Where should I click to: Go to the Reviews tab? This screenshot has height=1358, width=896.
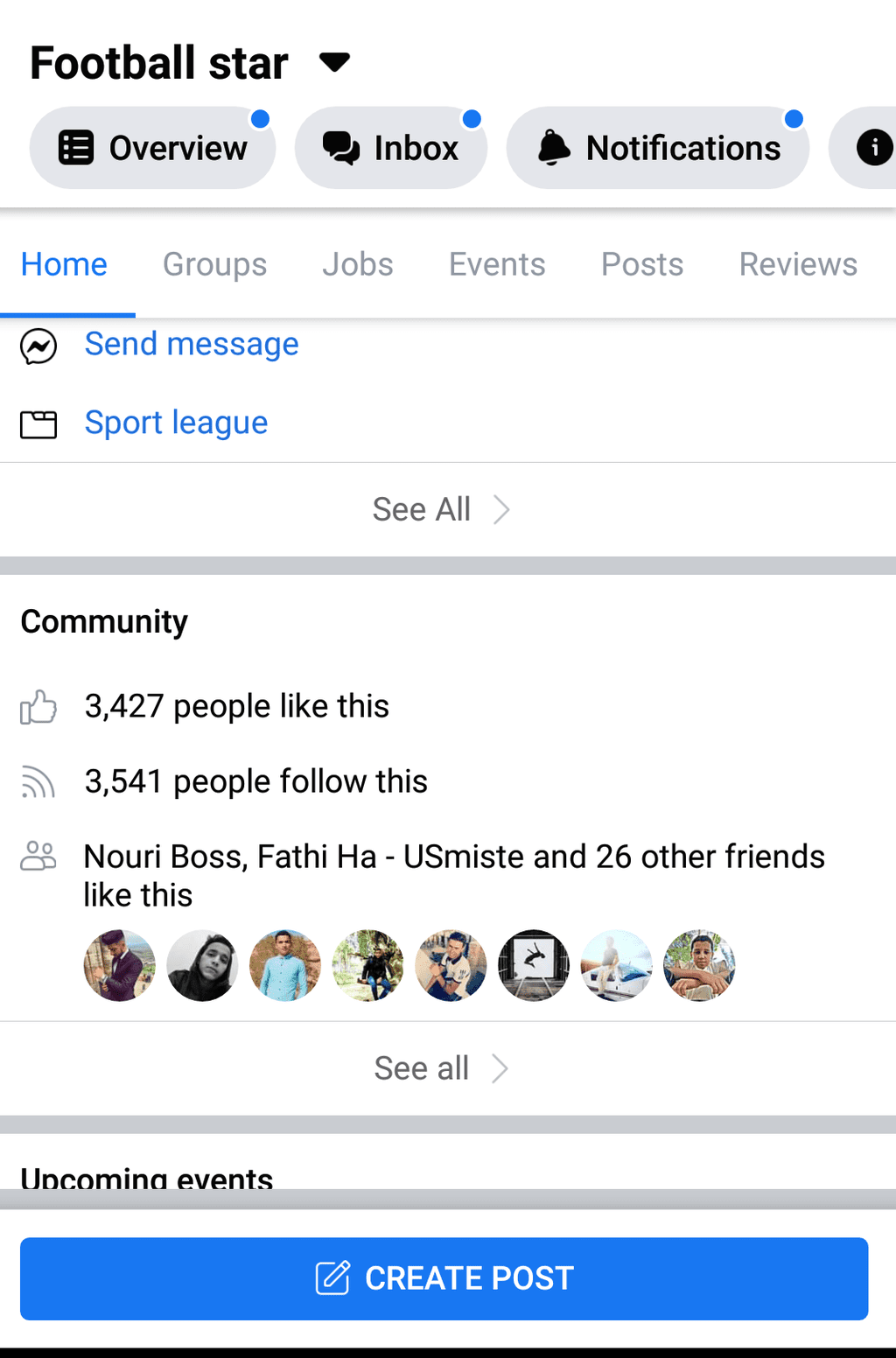798,264
